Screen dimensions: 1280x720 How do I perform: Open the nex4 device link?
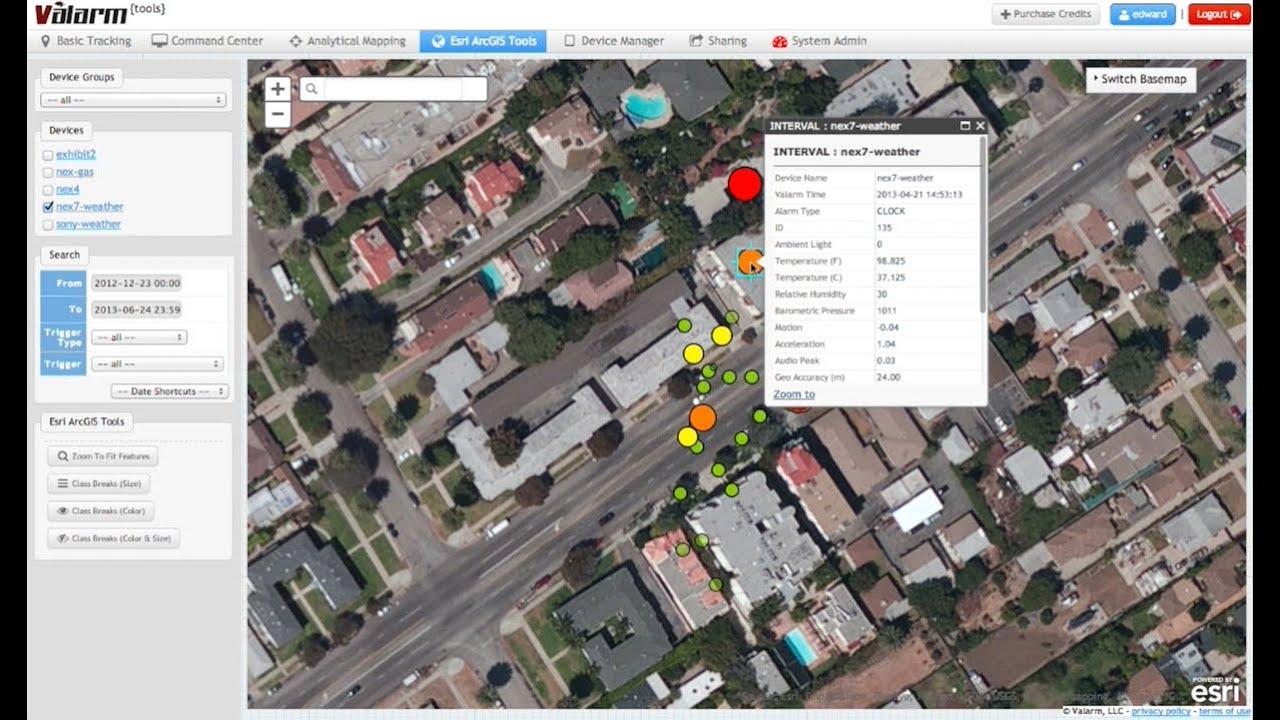(68, 189)
